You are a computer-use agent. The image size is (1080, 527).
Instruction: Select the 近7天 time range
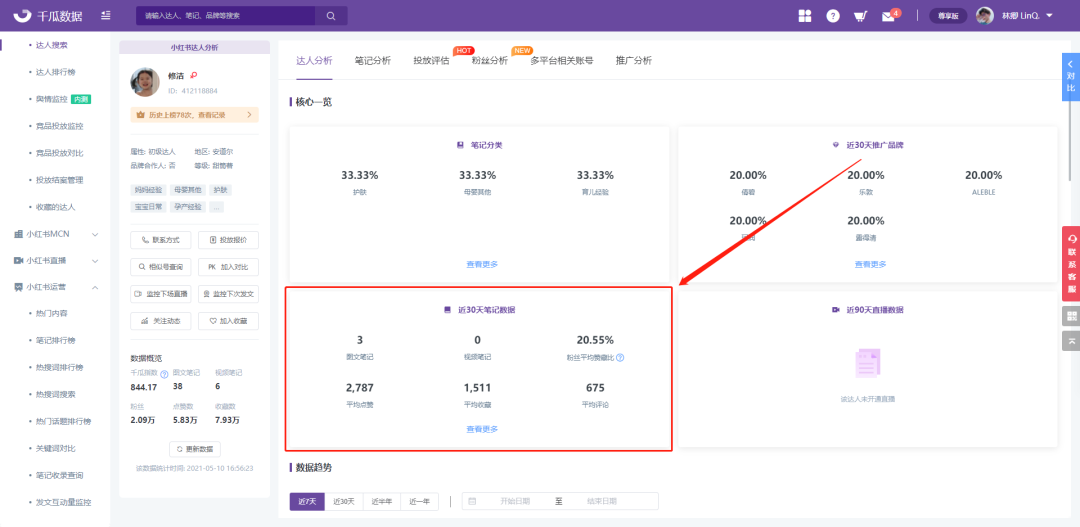[x=307, y=502]
